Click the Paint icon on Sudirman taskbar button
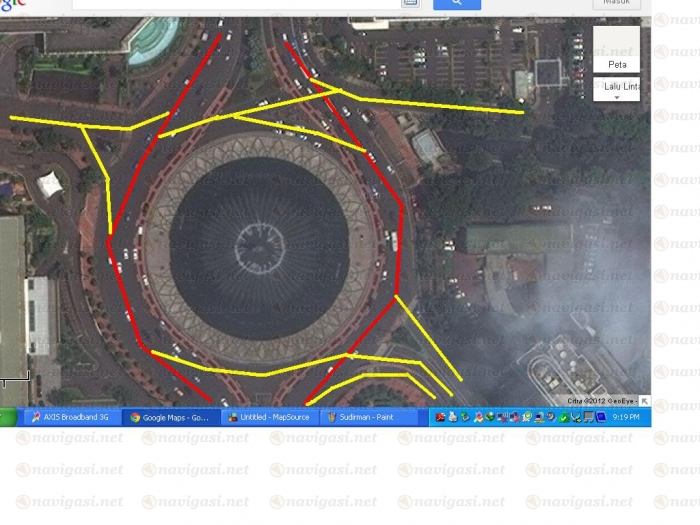The width and height of the screenshot is (700, 525). pos(331,417)
